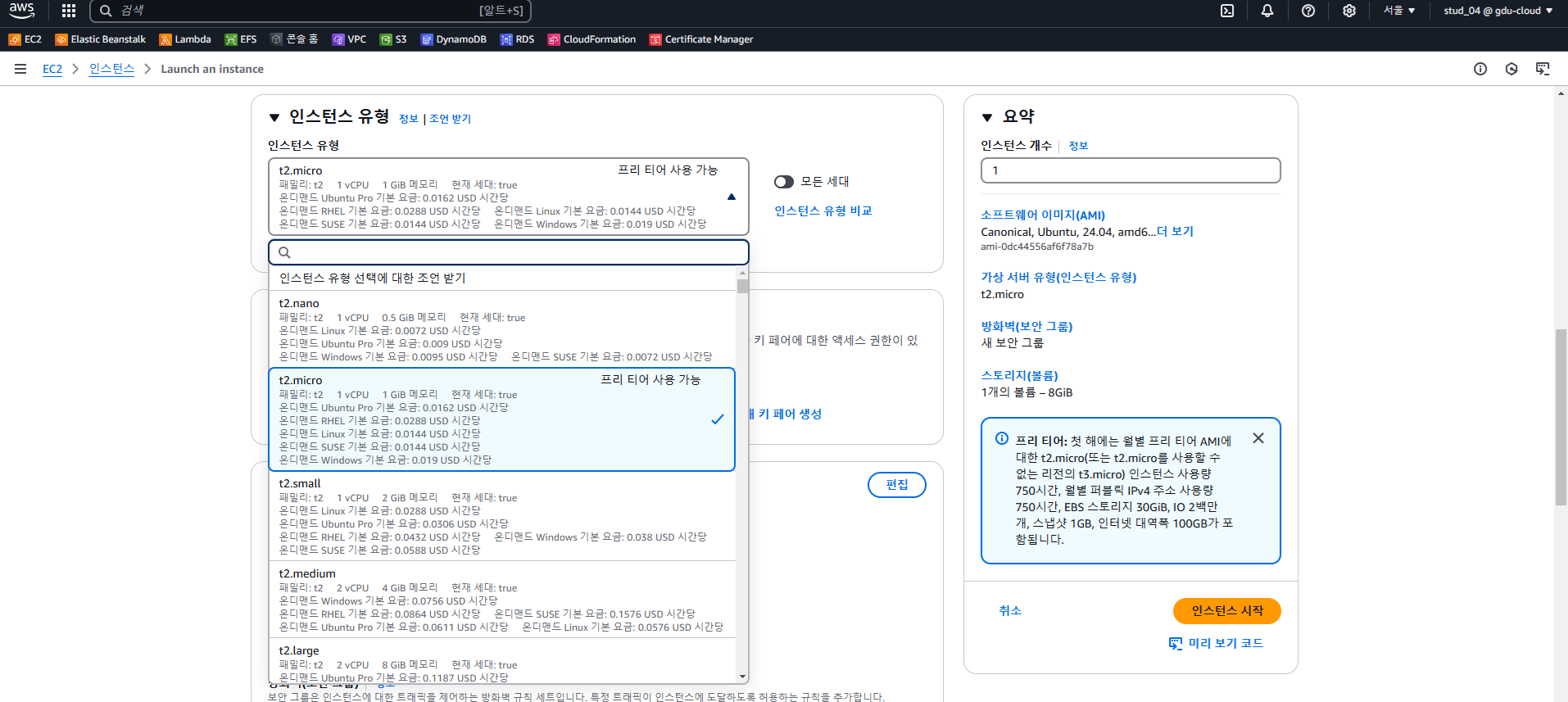Open the settings gear in the top bar

[x=1349, y=11]
